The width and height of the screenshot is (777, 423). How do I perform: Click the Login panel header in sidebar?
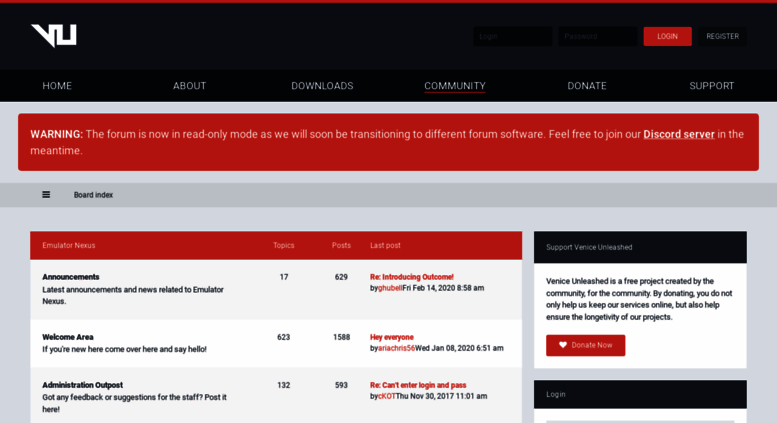640,394
